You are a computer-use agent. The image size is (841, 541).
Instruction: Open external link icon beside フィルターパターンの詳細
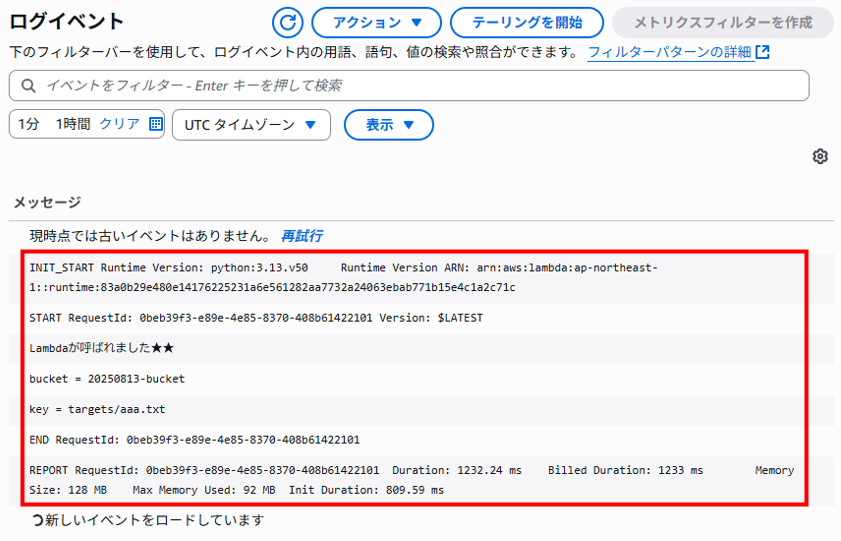click(x=762, y=52)
